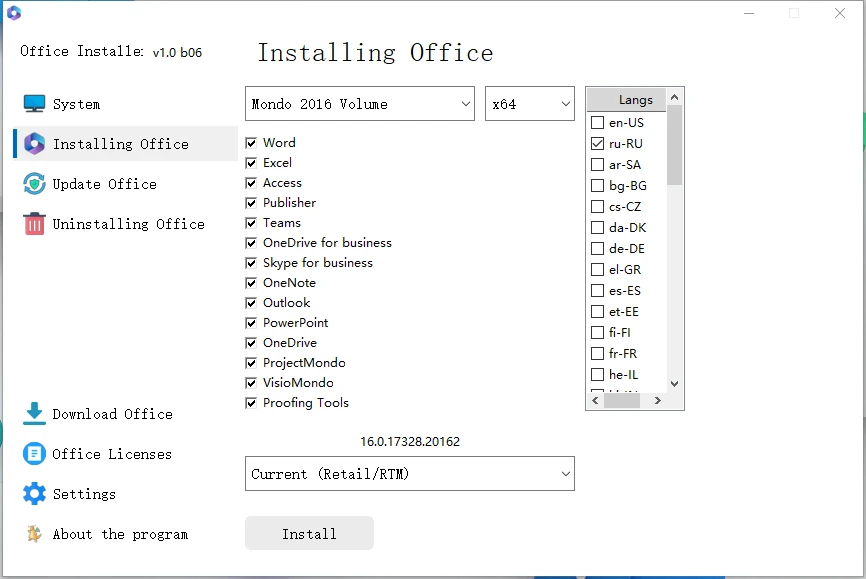Uncheck the Access checkbox
This screenshot has height=579, width=866.
click(251, 183)
